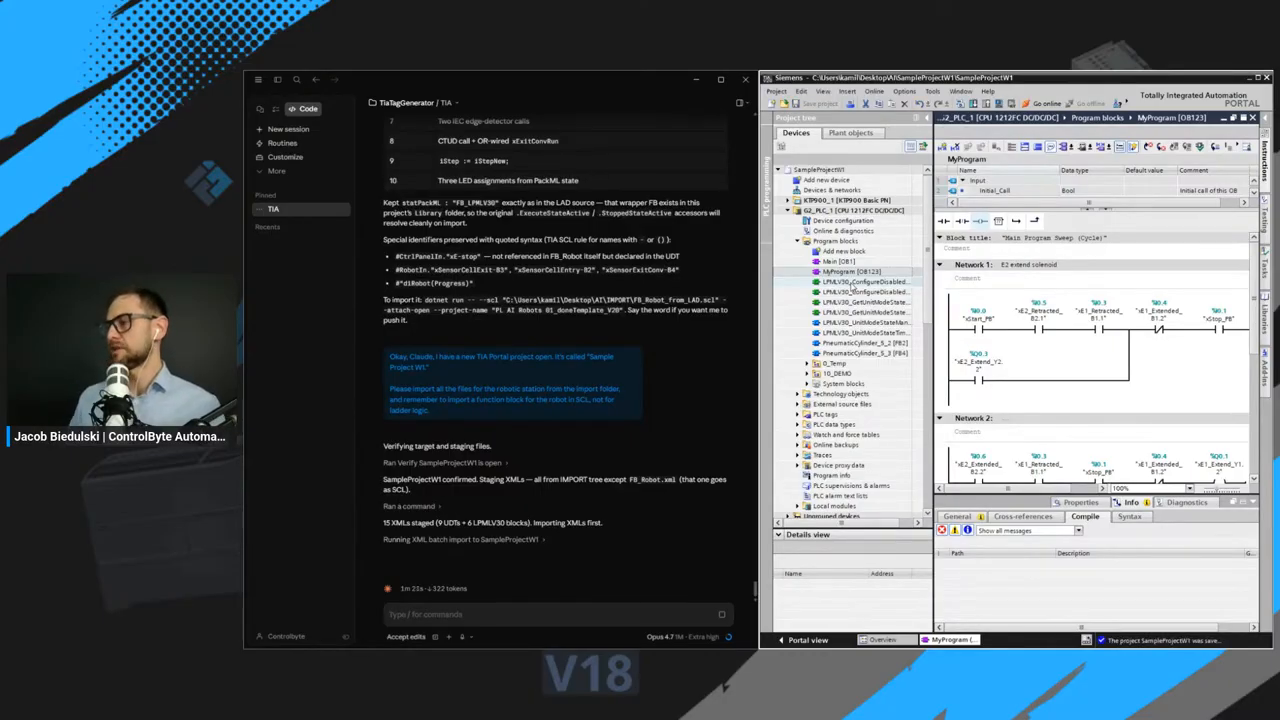Open the right panel icon in Claude header
The image size is (1280, 720).
(x=739, y=102)
